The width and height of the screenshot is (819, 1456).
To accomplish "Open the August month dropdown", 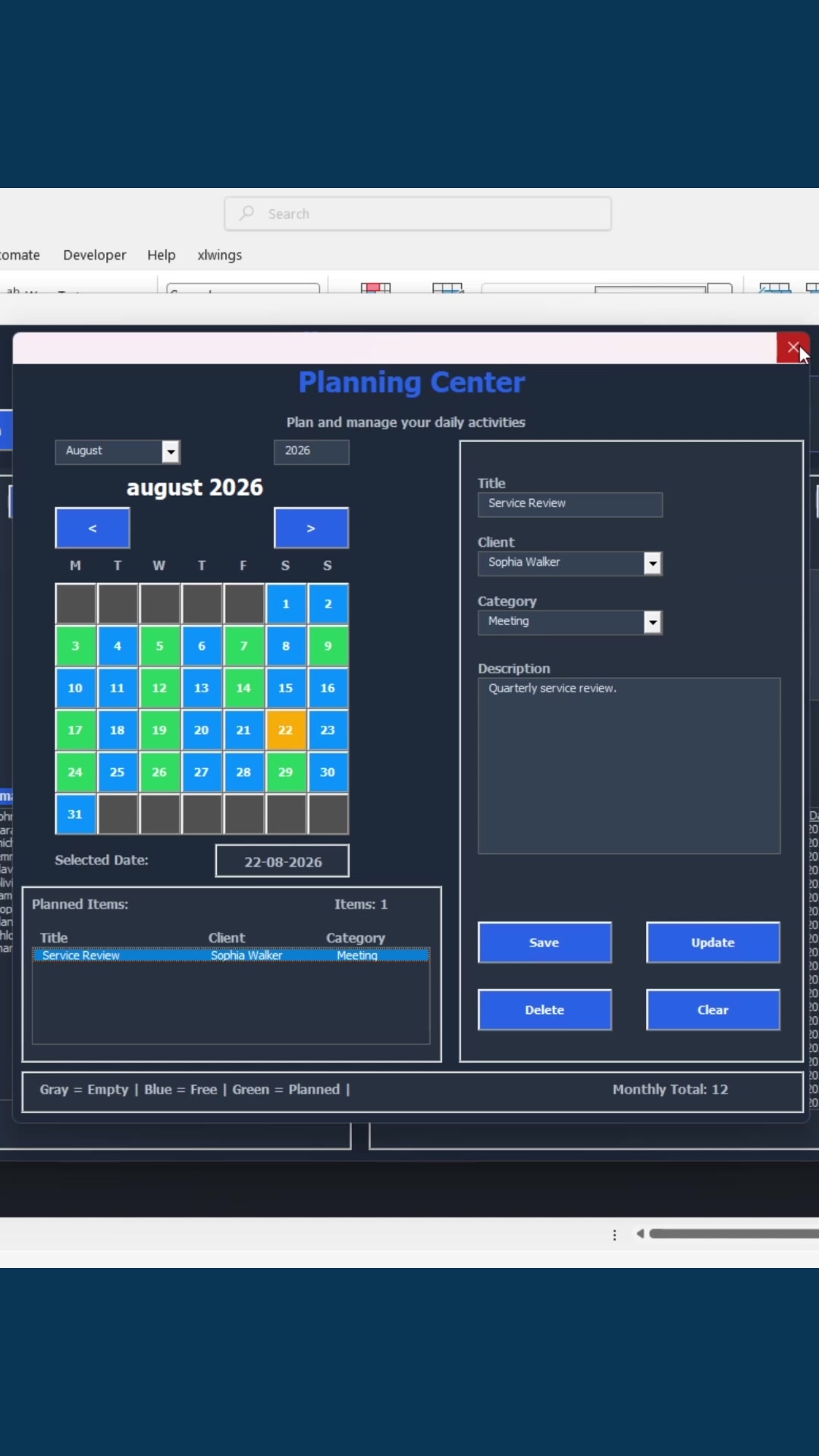I will pos(171,452).
